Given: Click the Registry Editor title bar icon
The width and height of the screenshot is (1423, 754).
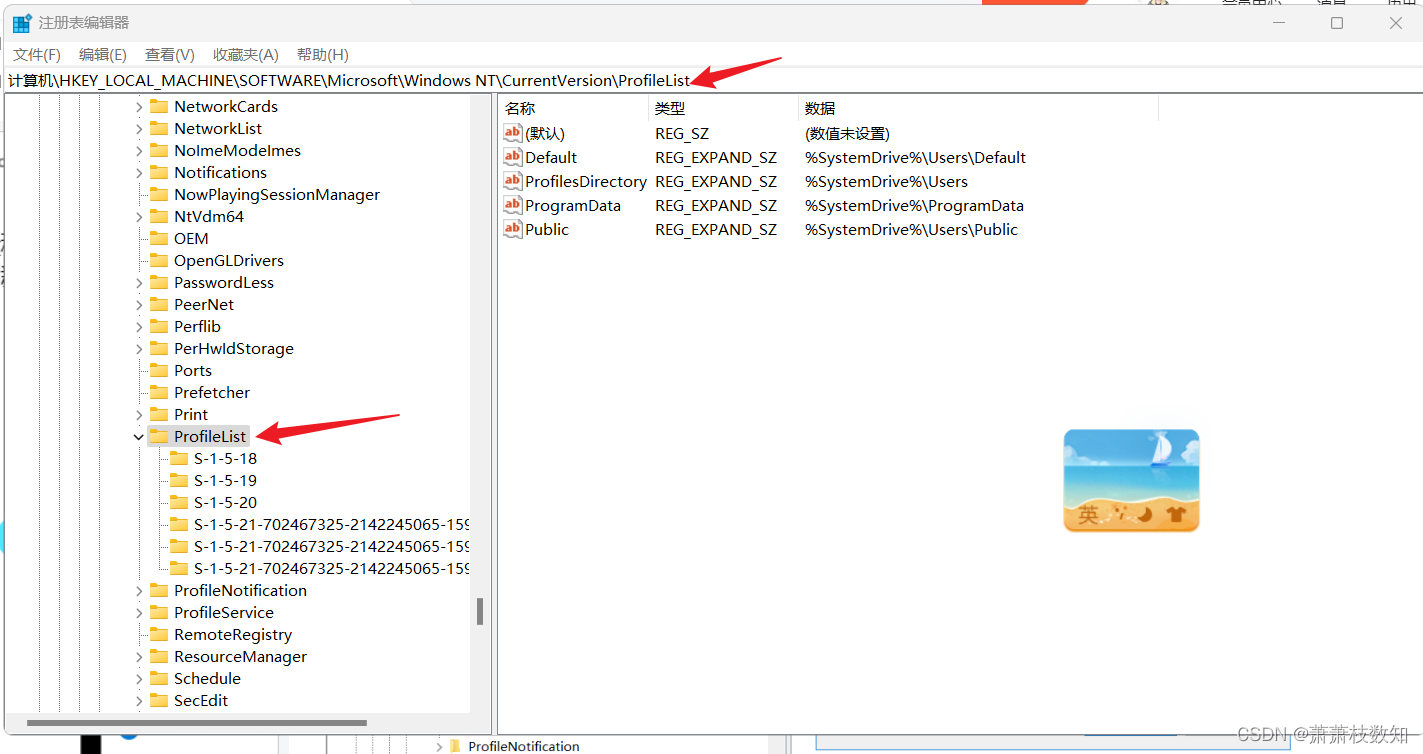Looking at the screenshot, I should point(22,23).
